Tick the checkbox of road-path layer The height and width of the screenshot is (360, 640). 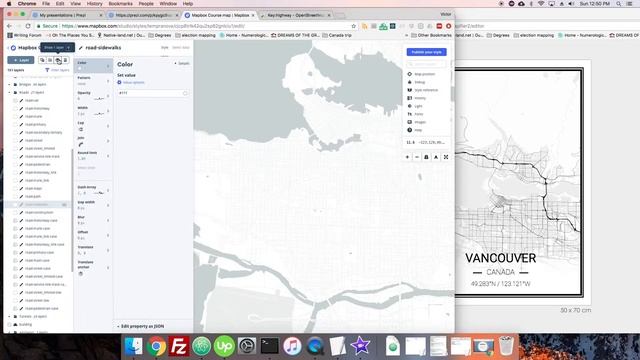[x=15, y=196]
